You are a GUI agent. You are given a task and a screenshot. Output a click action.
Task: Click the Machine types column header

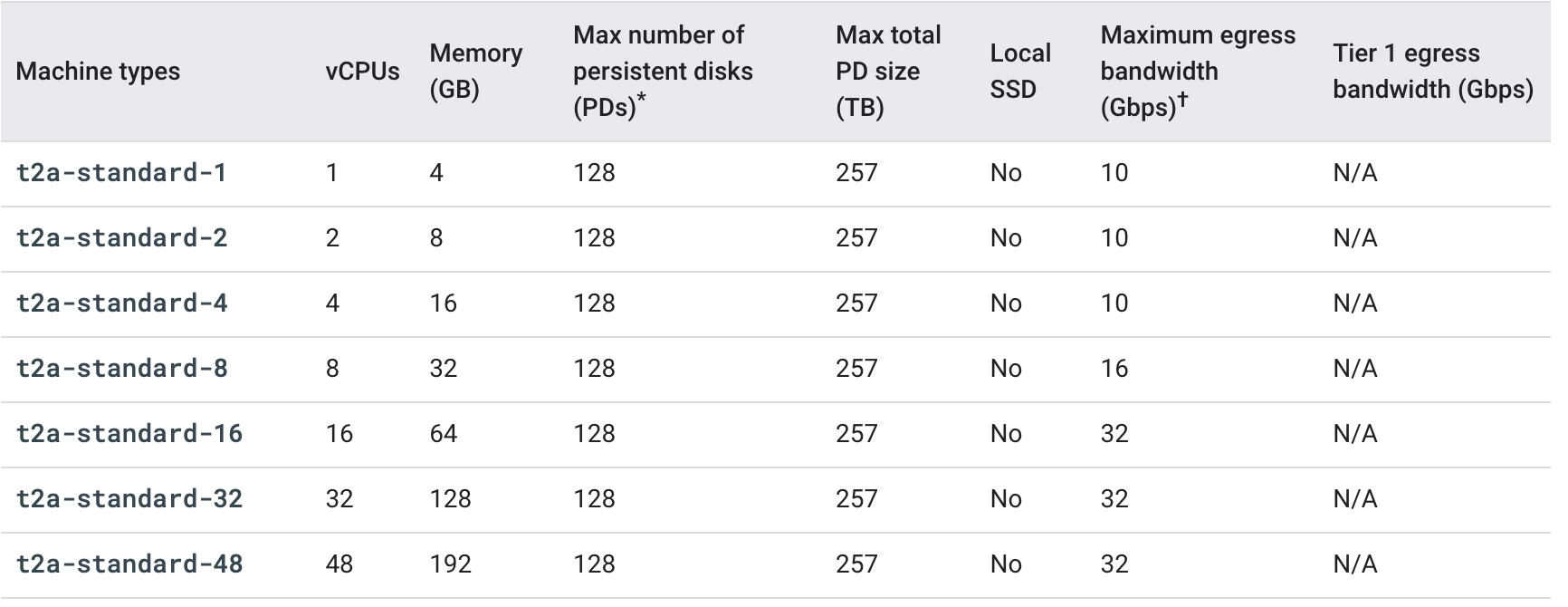coord(98,72)
